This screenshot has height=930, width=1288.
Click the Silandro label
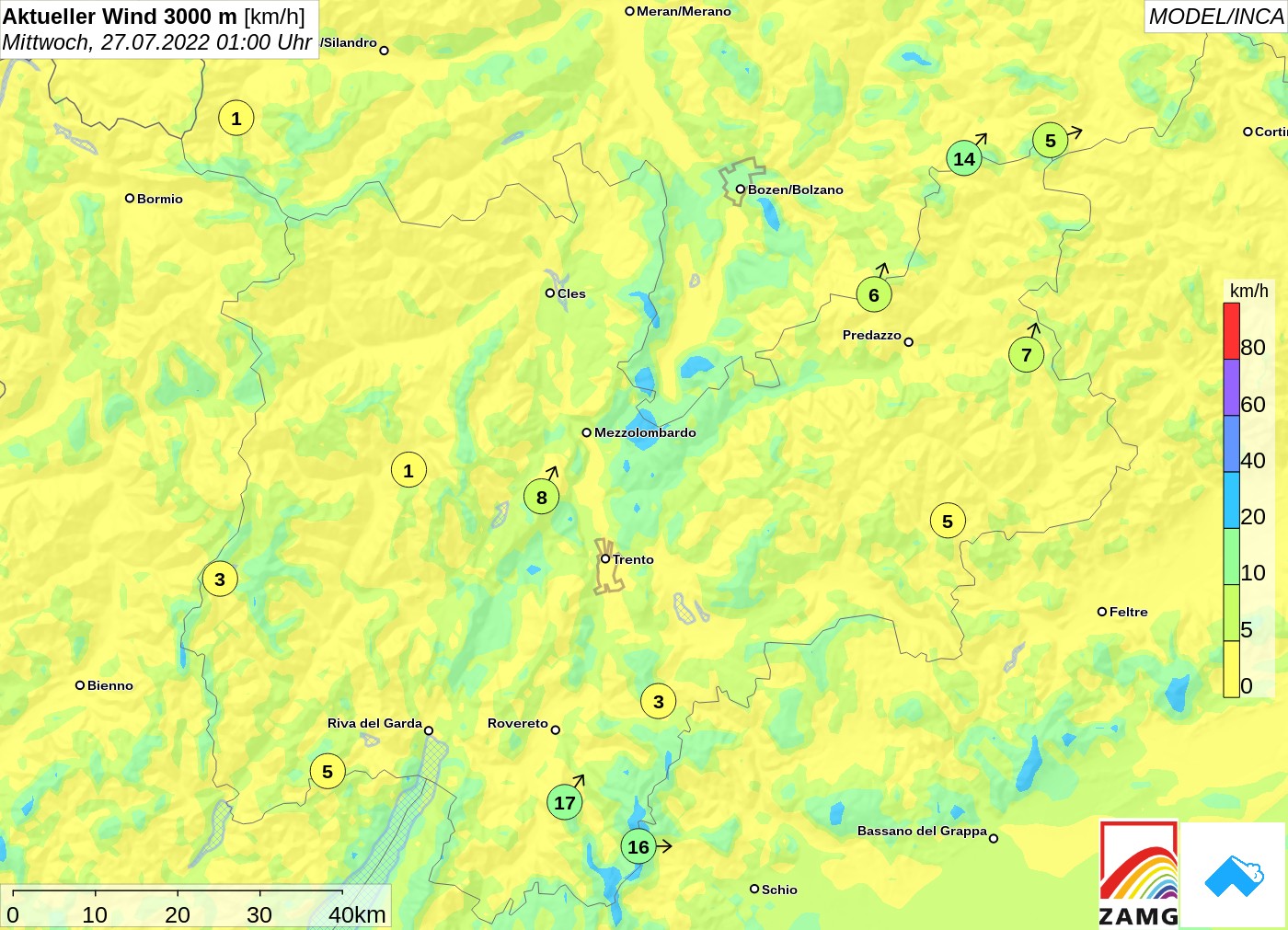point(349,42)
